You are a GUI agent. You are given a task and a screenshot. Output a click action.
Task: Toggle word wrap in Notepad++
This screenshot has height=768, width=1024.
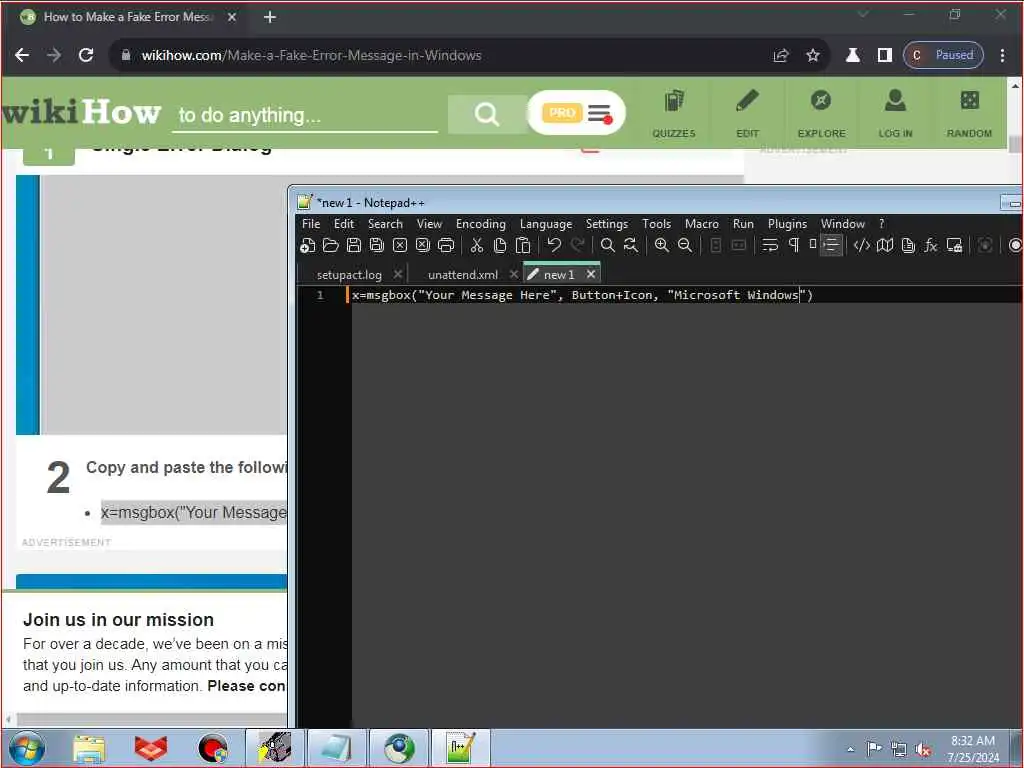pyautogui.click(x=770, y=246)
